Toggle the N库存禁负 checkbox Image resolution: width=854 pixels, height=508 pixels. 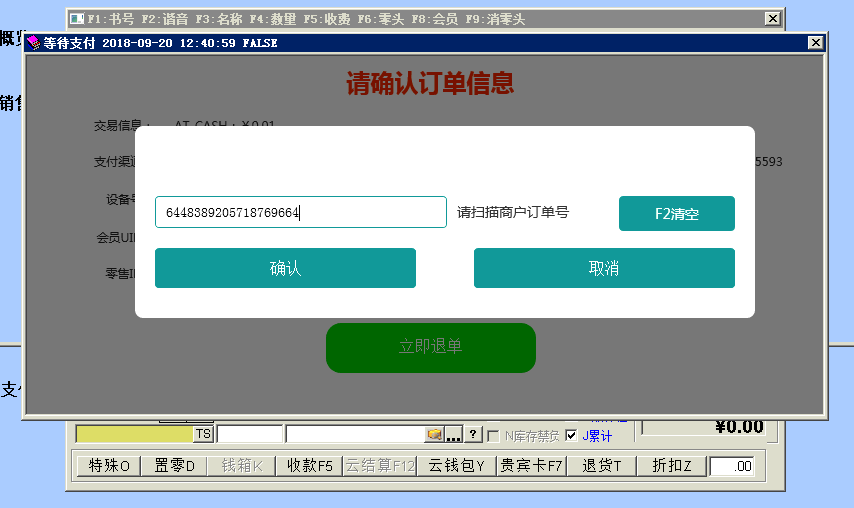click(x=493, y=435)
